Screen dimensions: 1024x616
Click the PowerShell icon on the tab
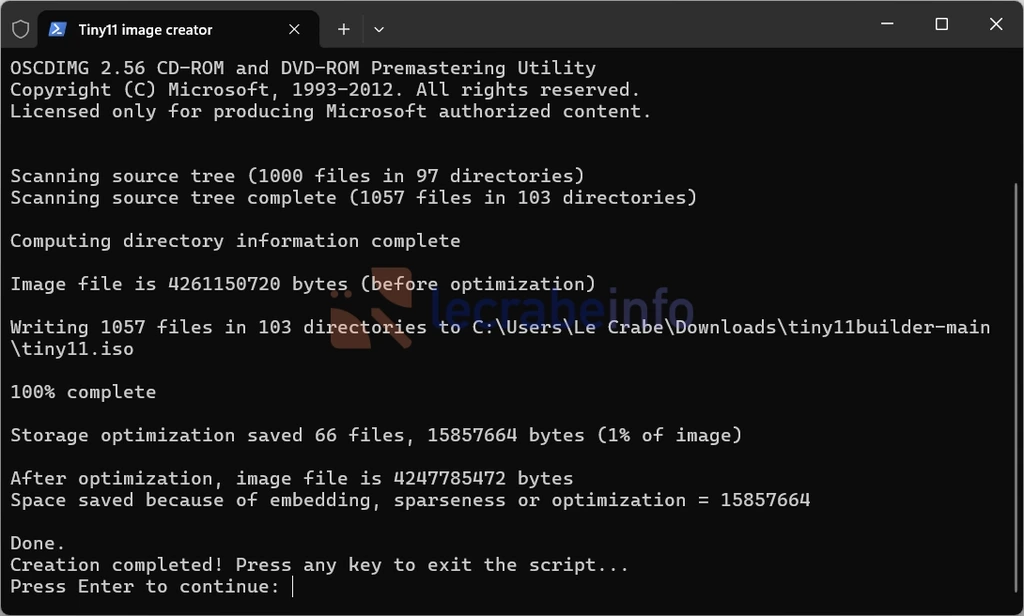pos(57,29)
